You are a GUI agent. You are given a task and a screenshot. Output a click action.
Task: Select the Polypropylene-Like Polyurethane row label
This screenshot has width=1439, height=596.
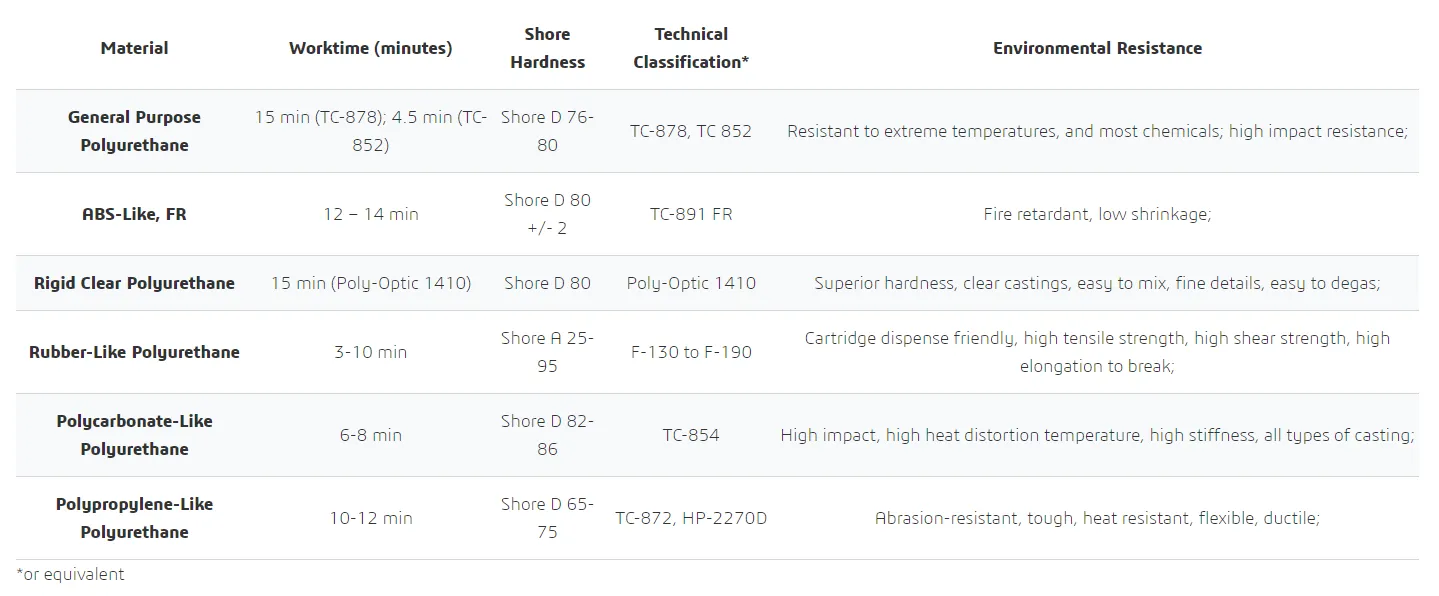(134, 518)
